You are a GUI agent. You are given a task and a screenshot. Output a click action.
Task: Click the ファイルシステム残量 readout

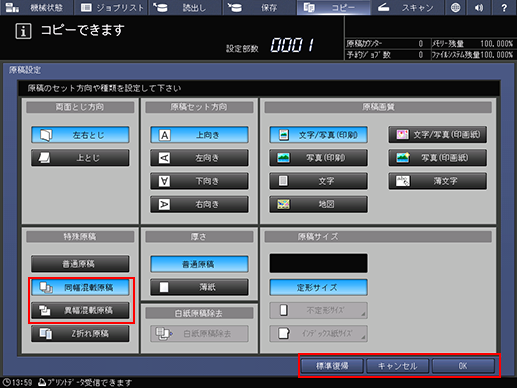coord(473,55)
